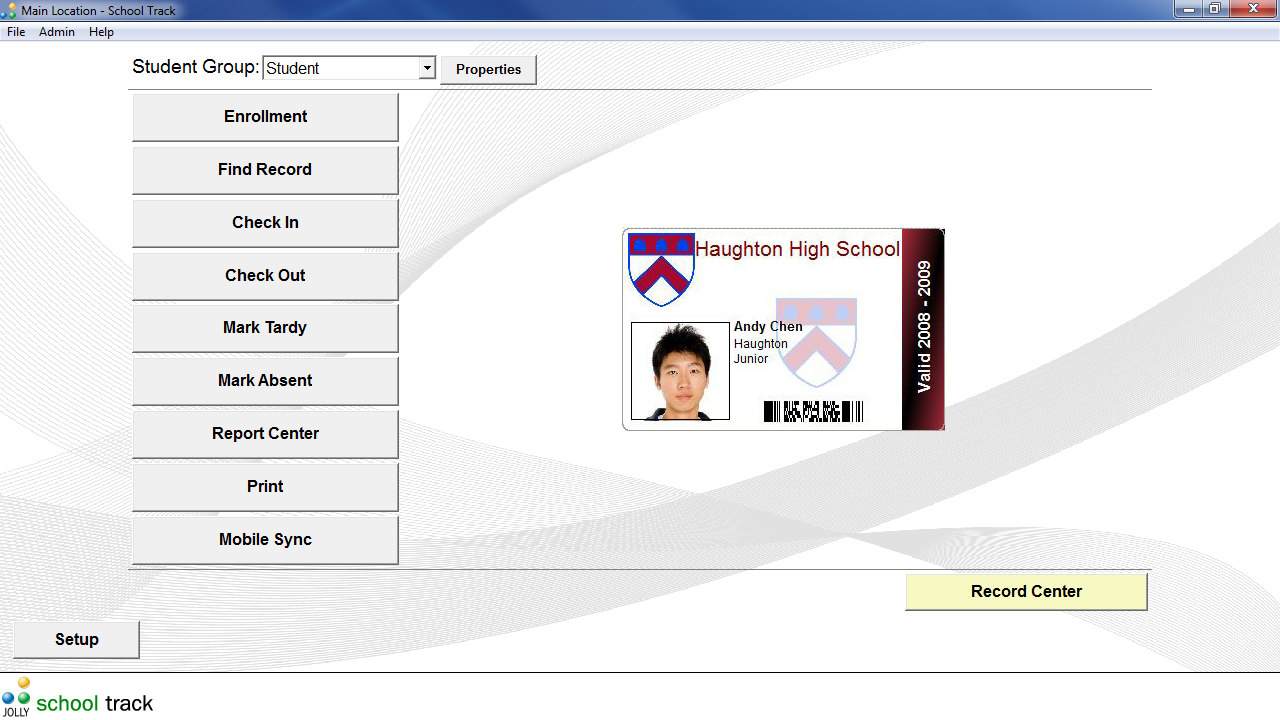Click the Mark Absent button
Screen dimensions: 1280x720
coord(265,381)
